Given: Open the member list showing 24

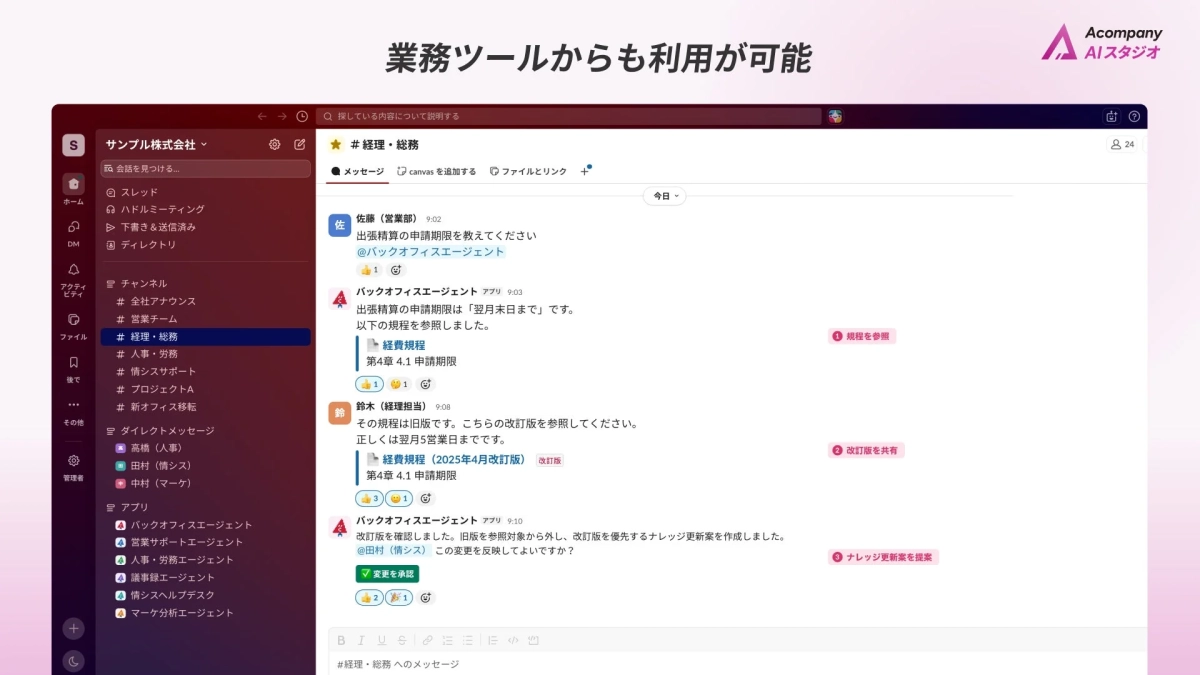Looking at the screenshot, I should pos(1122,145).
